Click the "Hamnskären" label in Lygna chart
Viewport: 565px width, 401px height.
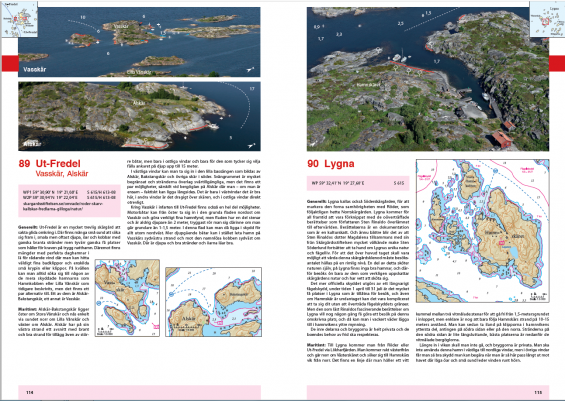pyautogui.click(x=503, y=234)
